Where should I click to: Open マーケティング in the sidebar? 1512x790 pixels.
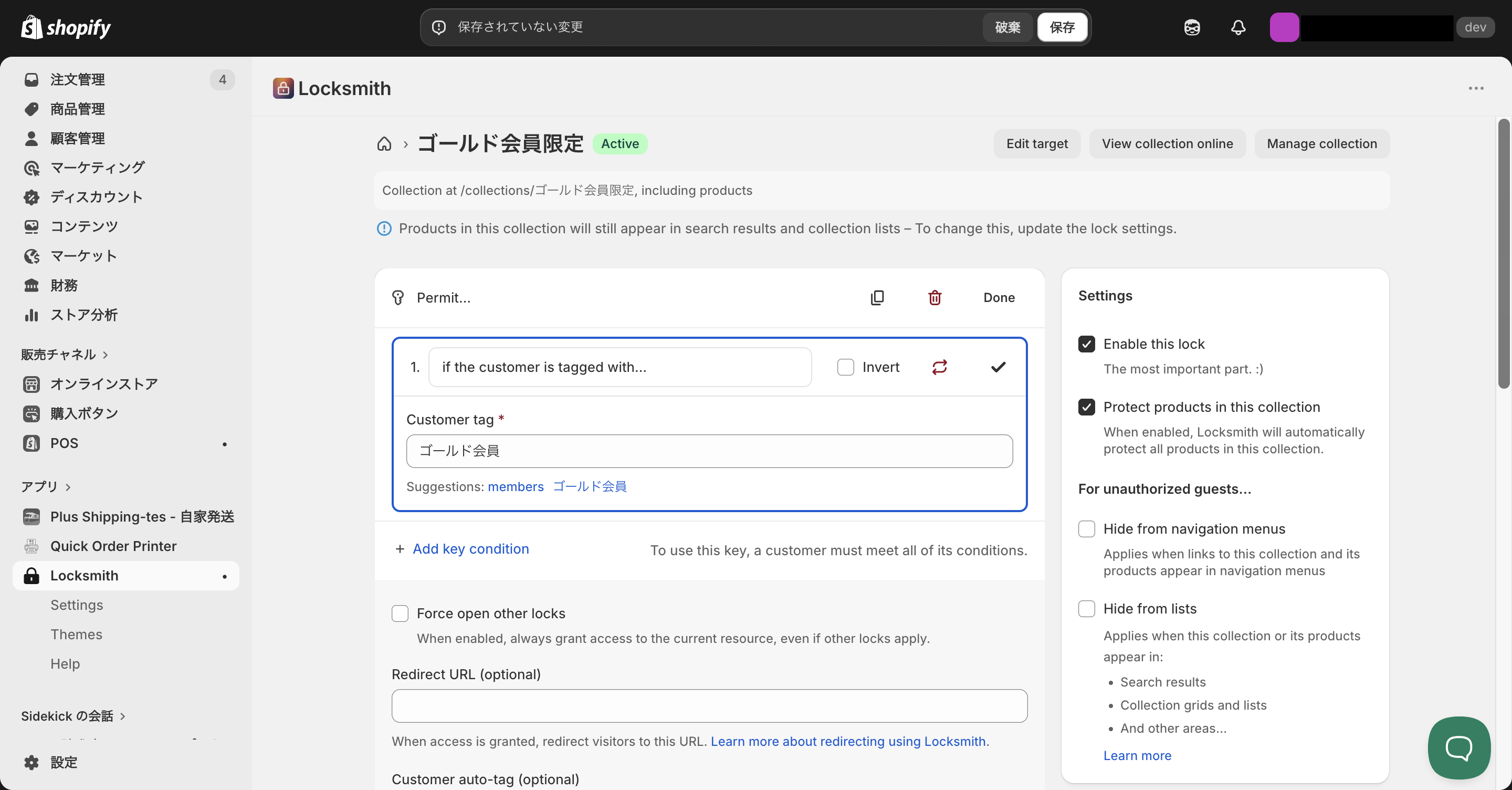coord(125,168)
